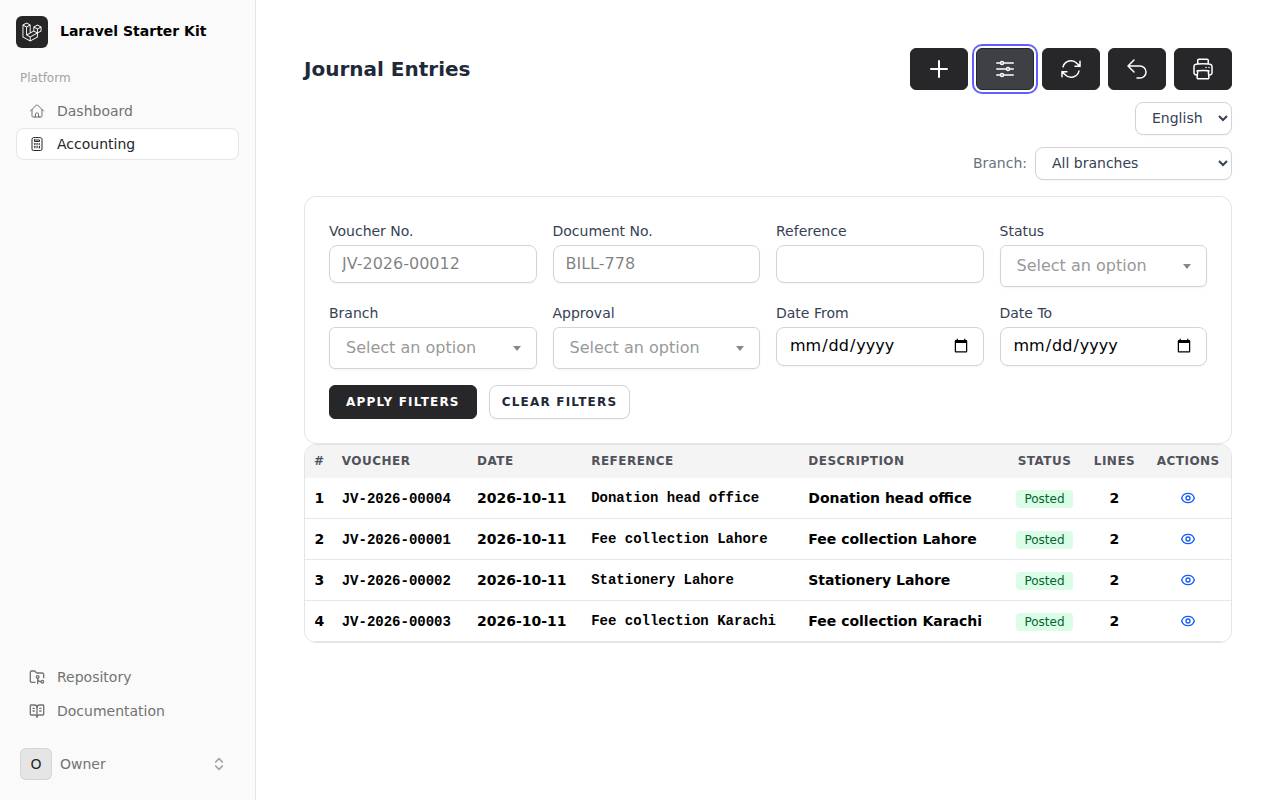Click bold description 'Stationery Lahore'
Screen dimensions: 1280x800
click(879, 580)
